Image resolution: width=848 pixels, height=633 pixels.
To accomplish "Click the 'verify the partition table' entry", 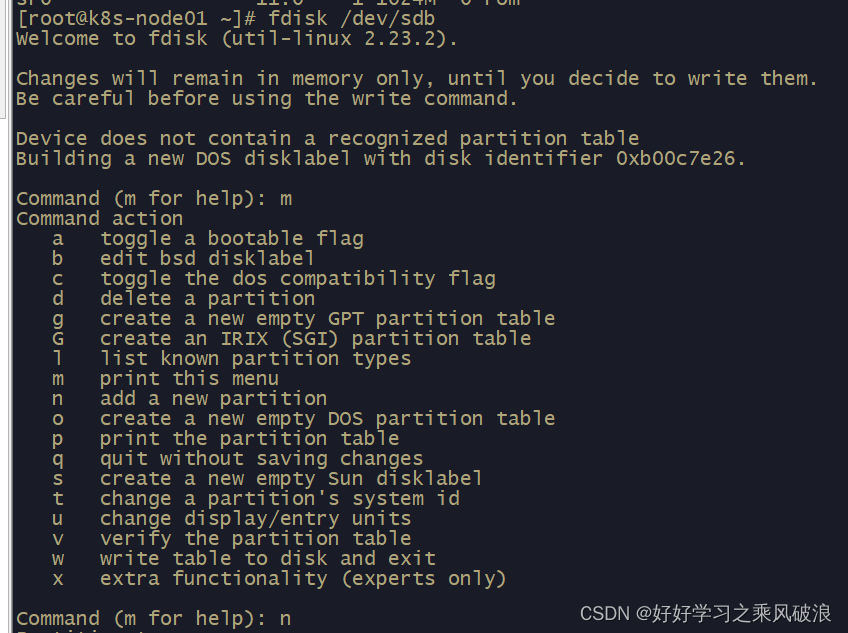I will pyautogui.click(x=231, y=539).
